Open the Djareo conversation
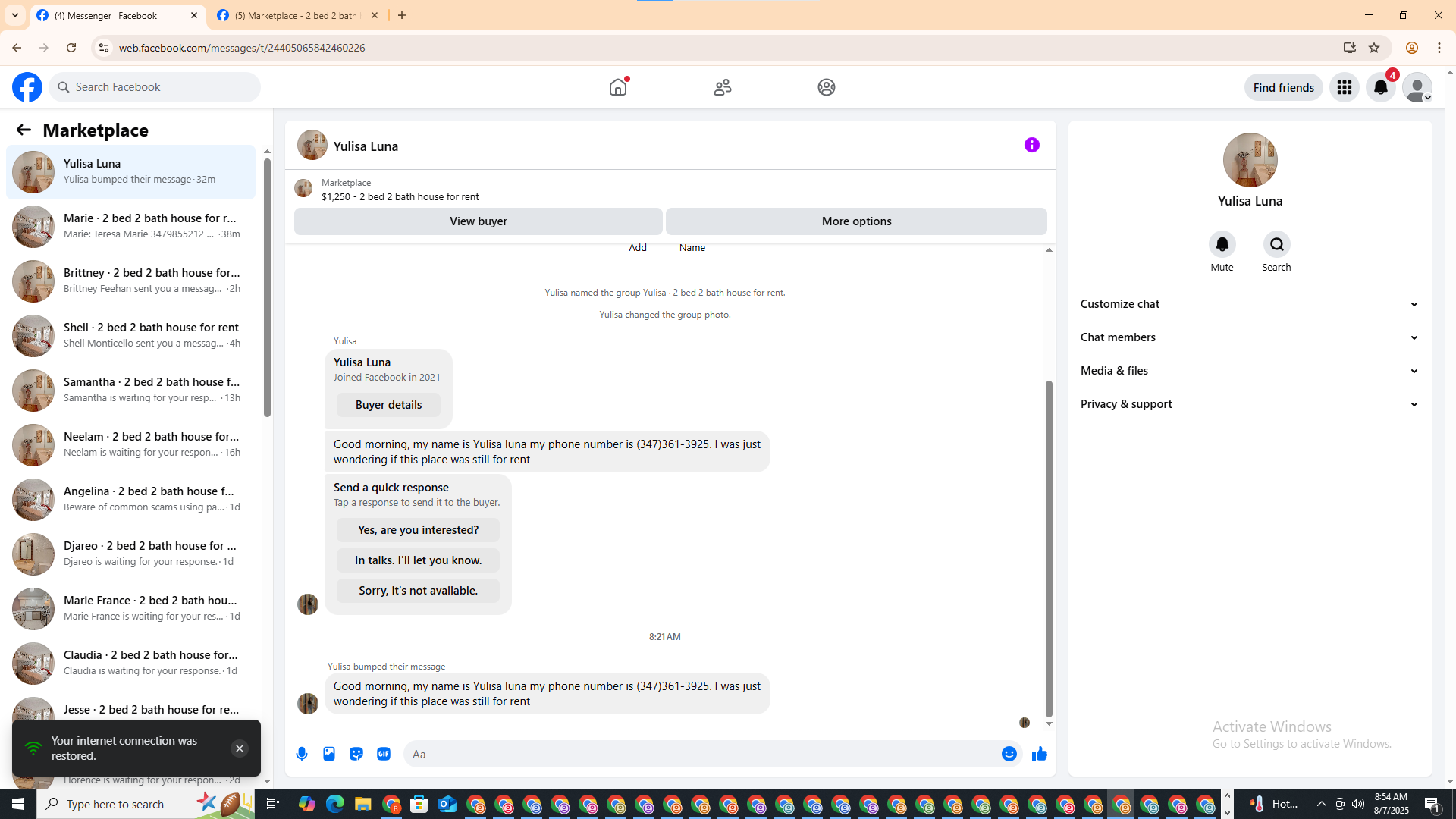This screenshot has width=1456, height=819. point(131,554)
